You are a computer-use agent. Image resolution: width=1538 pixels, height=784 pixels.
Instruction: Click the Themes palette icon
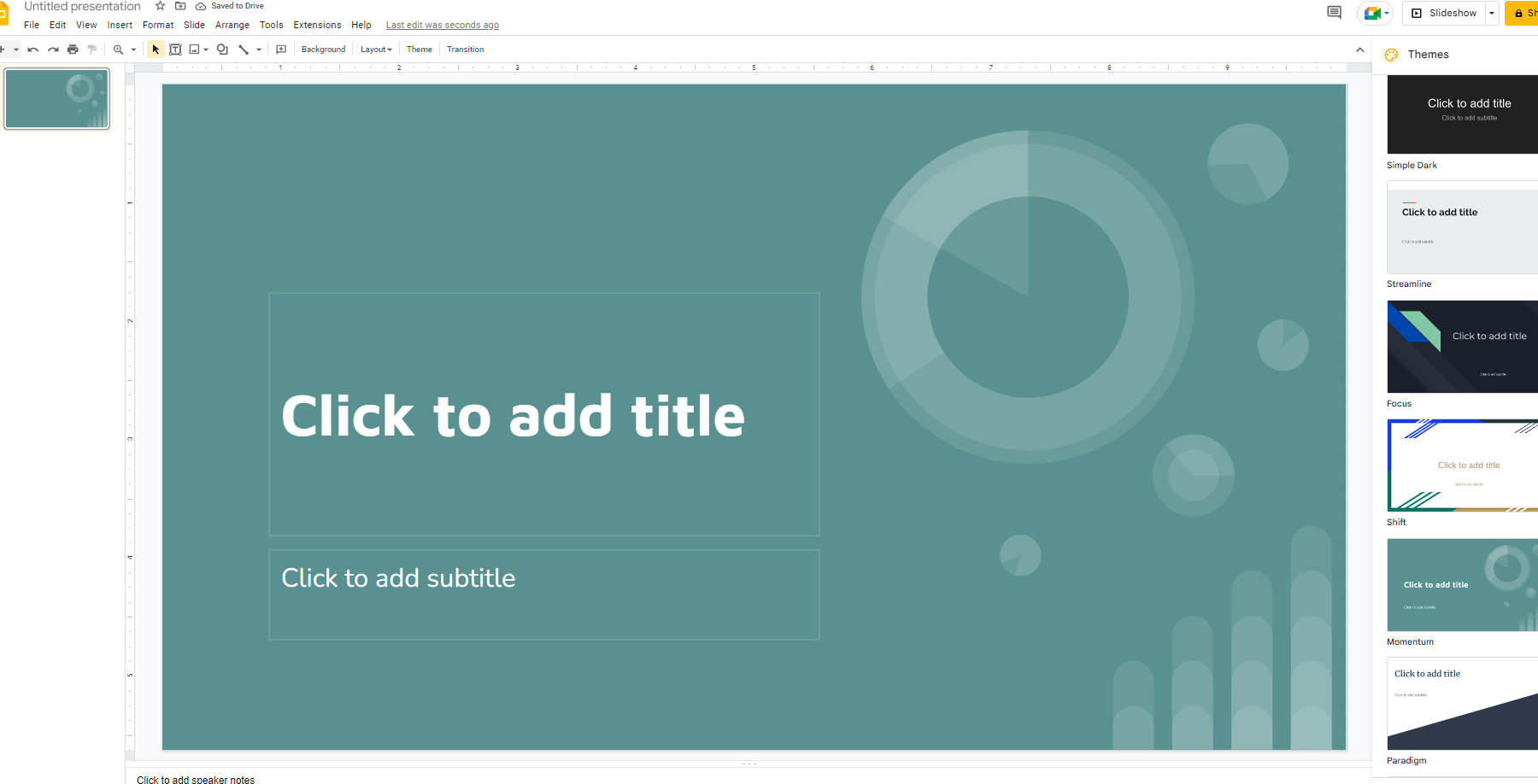coord(1392,55)
